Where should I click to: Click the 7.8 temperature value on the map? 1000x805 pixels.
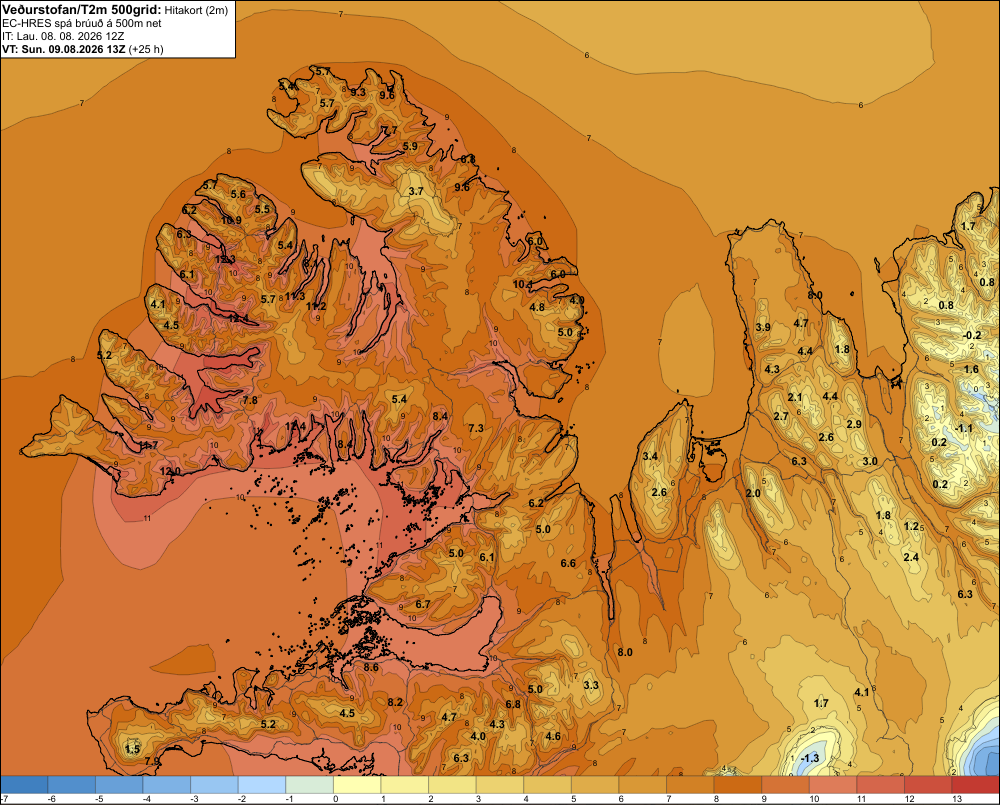[x=250, y=401]
